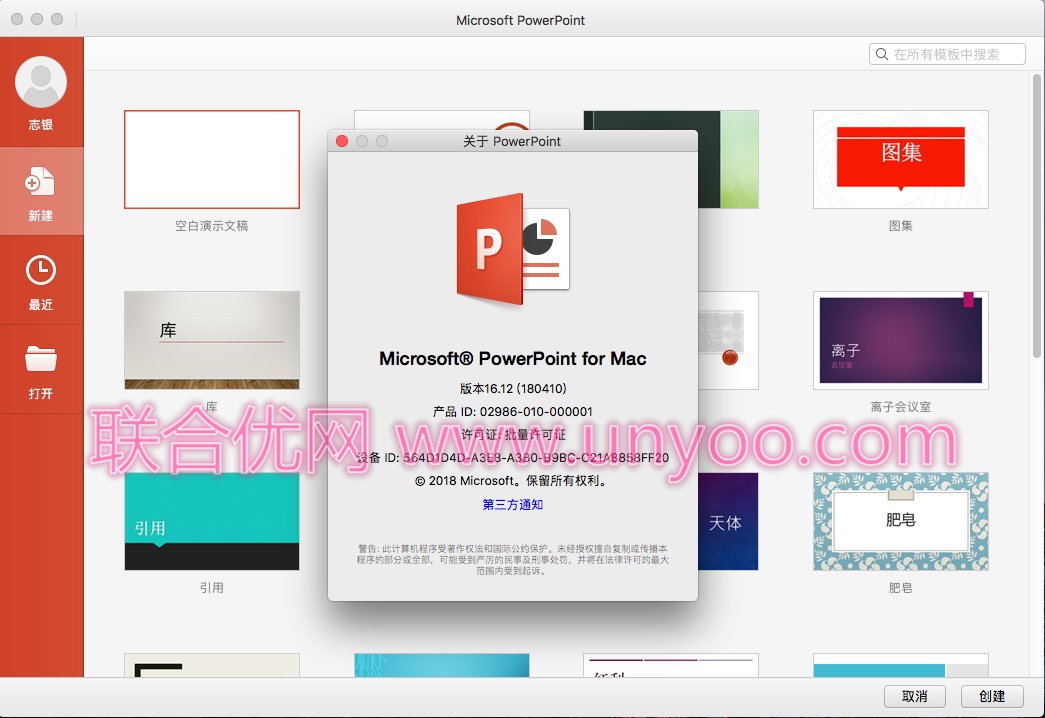Screen dimensions: 1045x718
Task: Select the bottom-row purple-lined white template
Action: [671, 665]
